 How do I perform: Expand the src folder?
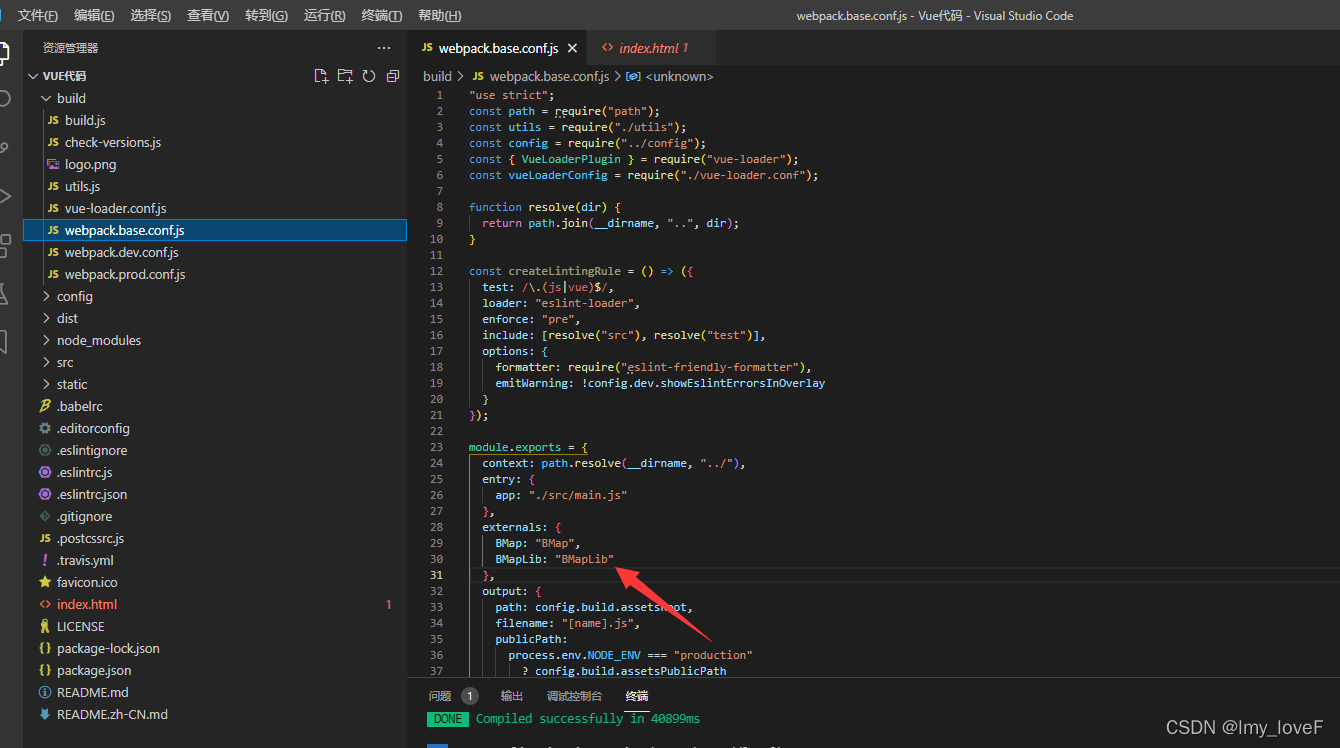(64, 362)
